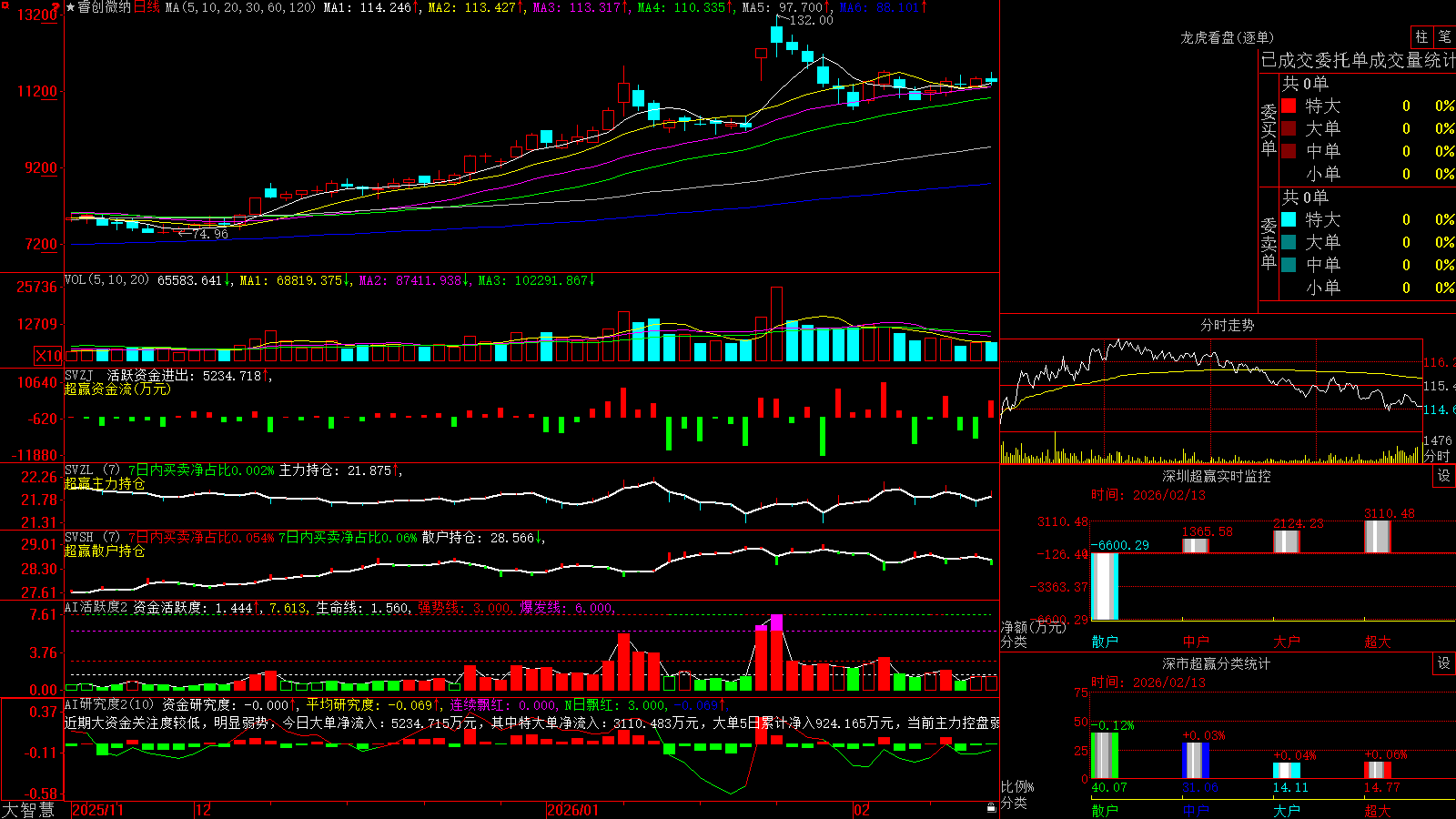This screenshot has height=819, width=1456.
Task: Click the 强势线: 3.000 label
Action: click(x=464, y=607)
